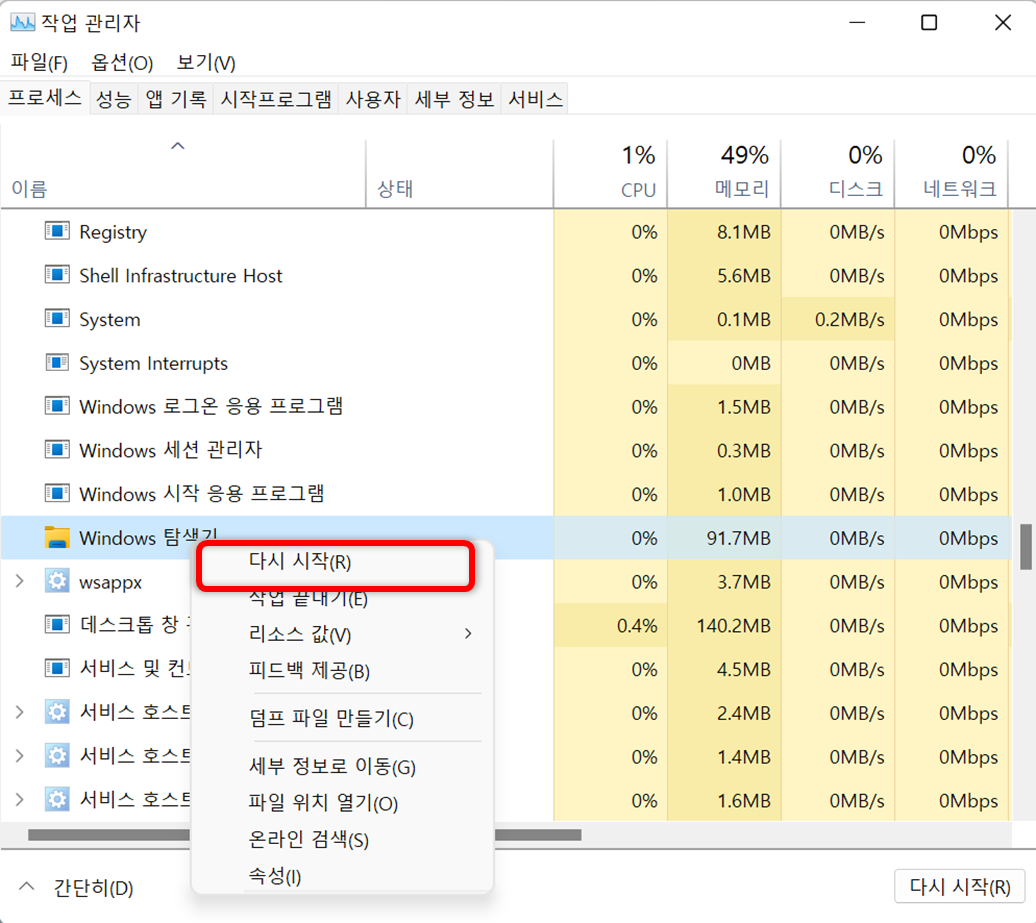This screenshot has width=1036, height=923.
Task: Click the 0.4% CPU cell
Action: point(610,625)
